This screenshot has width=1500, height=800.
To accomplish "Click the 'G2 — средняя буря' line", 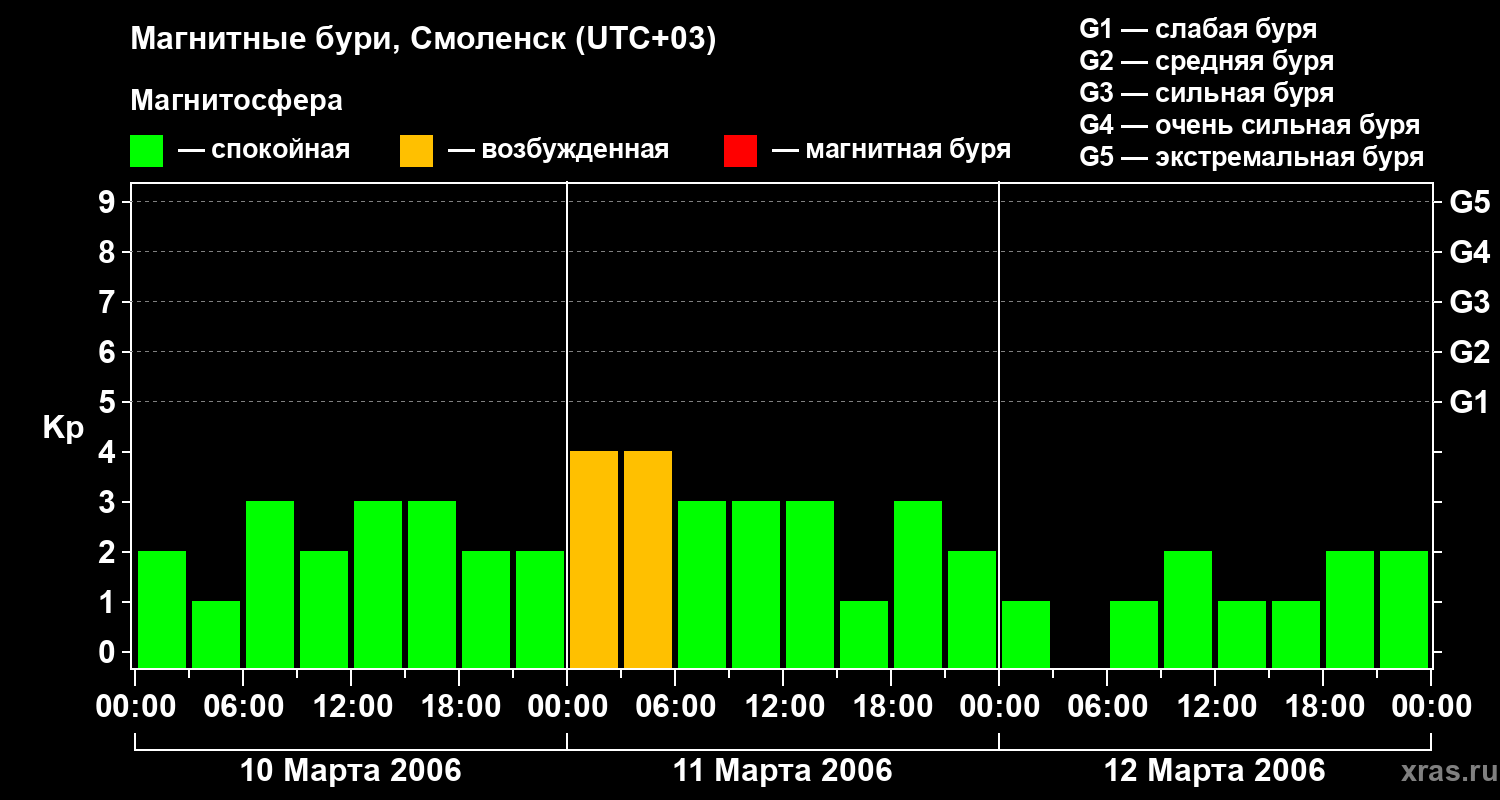I will pyautogui.click(x=1206, y=61).
